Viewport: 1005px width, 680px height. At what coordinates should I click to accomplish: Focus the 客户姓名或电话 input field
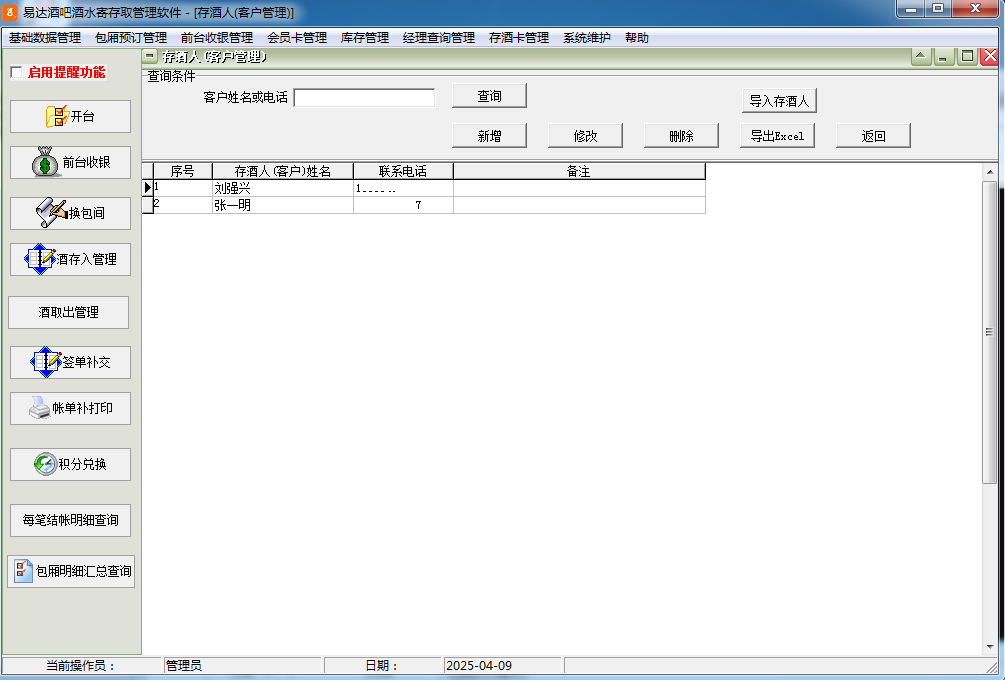click(364, 98)
